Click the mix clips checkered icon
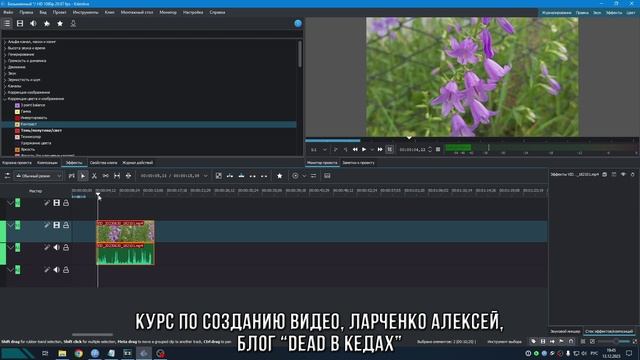Screen dimensions: 640x360 point(219,176)
